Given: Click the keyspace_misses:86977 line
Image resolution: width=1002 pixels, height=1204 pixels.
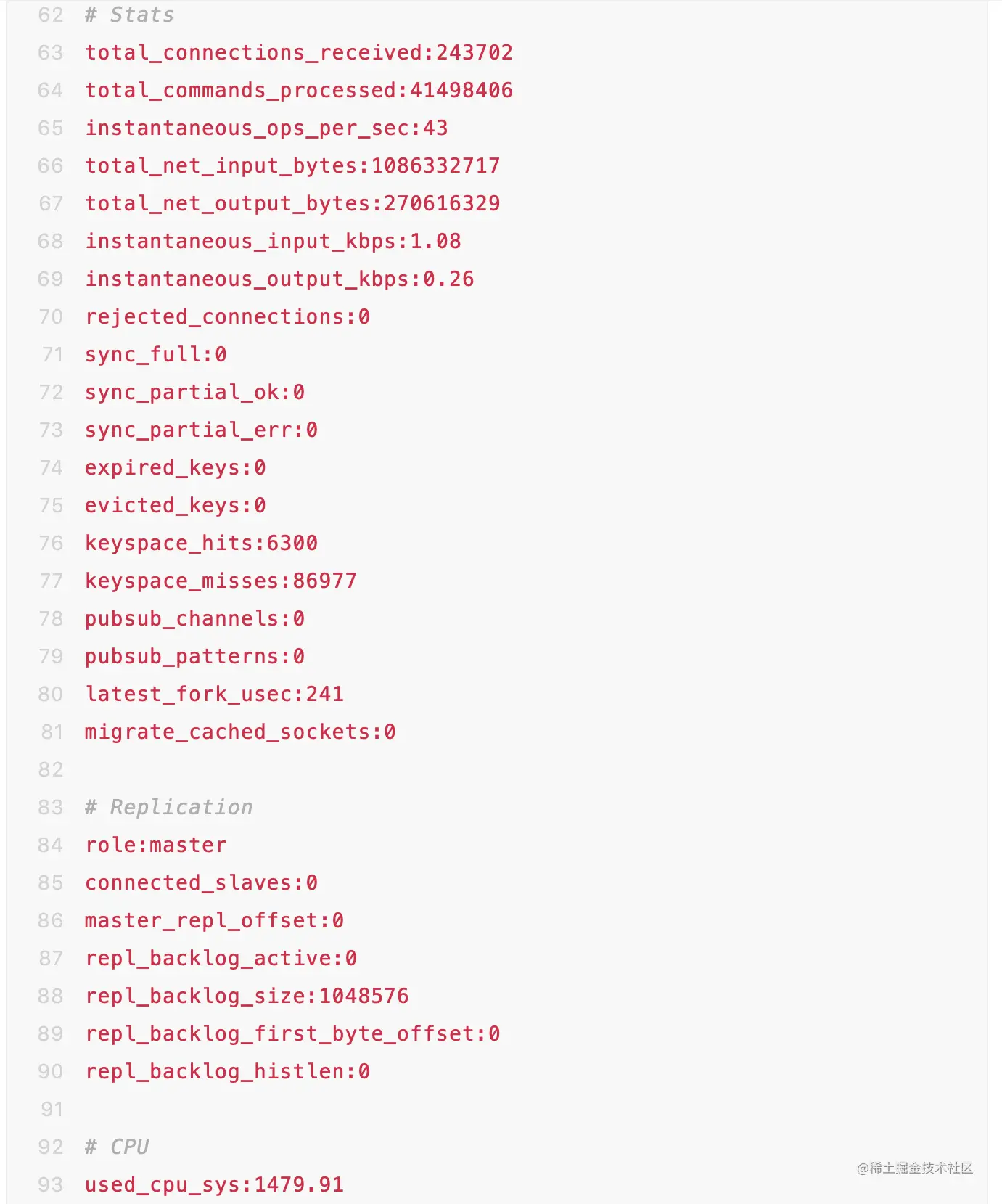Looking at the screenshot, I should [x=221, y=581].
